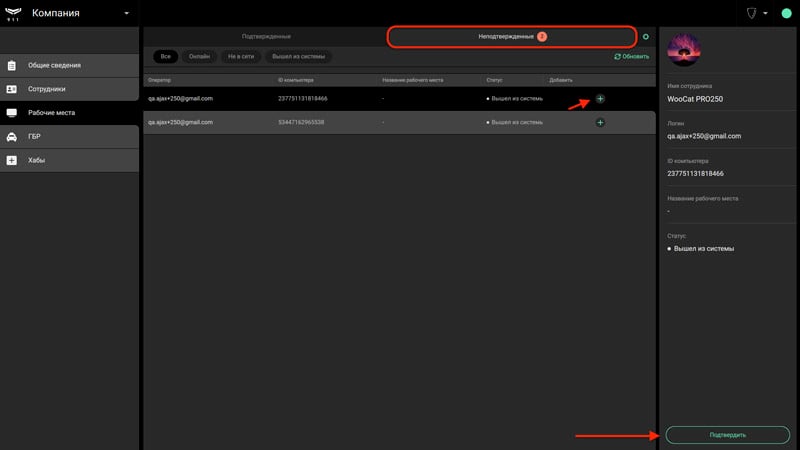Filter workstations by Не в сети
This screenshot has height=450, width=800.
pos(241,57)
